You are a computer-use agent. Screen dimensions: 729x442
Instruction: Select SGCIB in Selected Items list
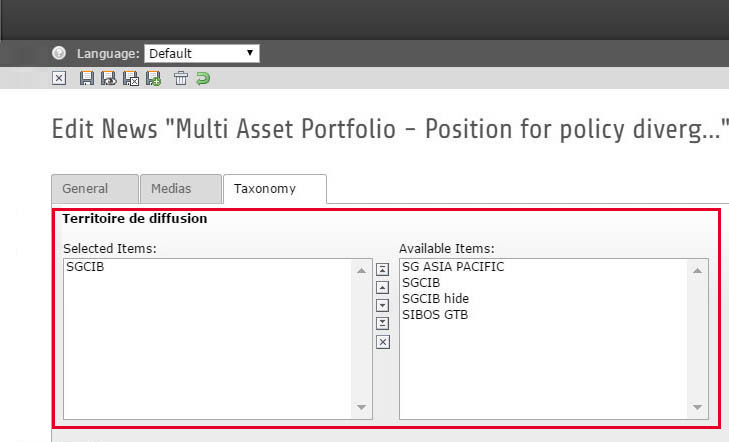(x=85, y=267)
